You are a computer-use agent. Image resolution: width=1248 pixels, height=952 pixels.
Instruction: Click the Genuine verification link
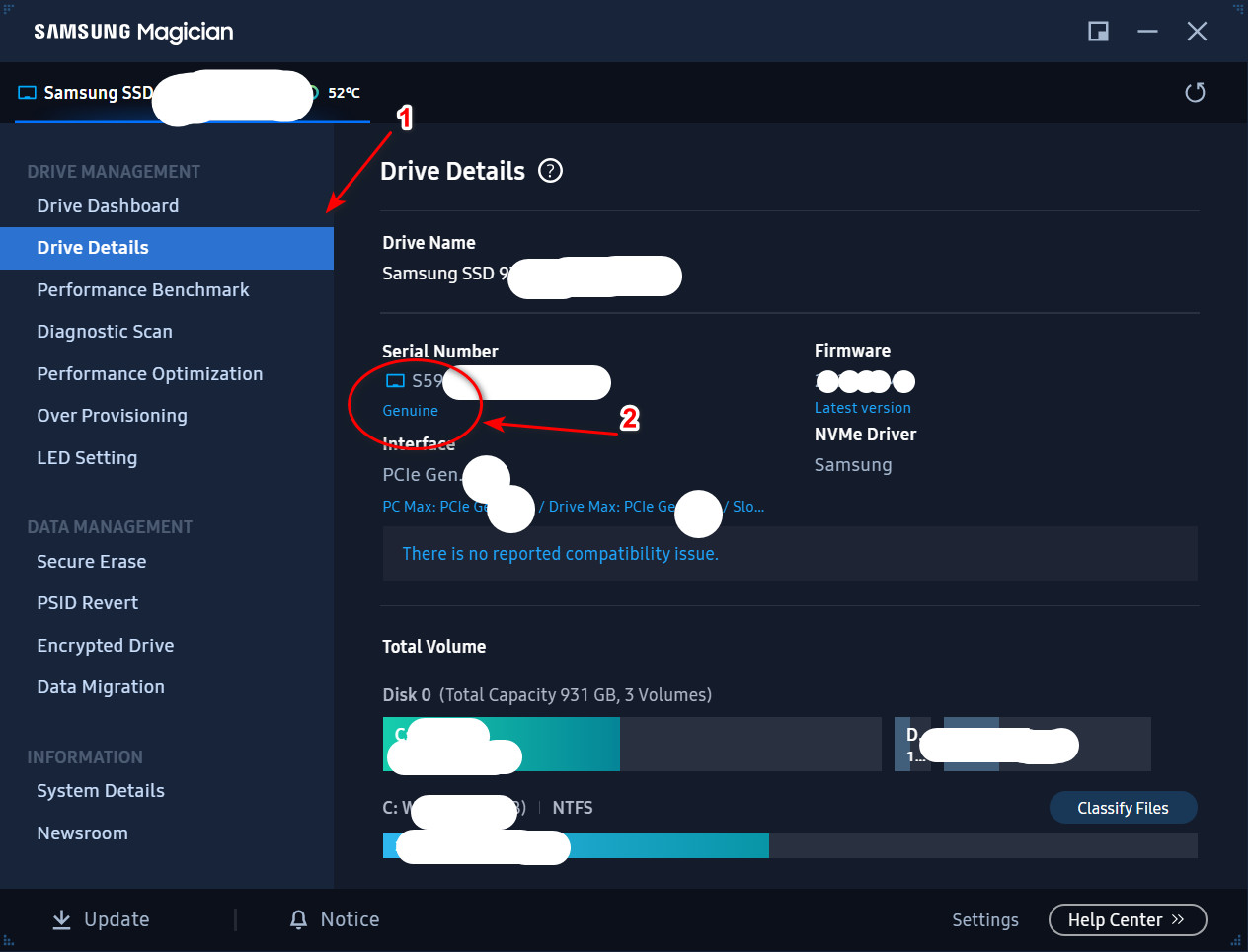click(x=410, y=411)
